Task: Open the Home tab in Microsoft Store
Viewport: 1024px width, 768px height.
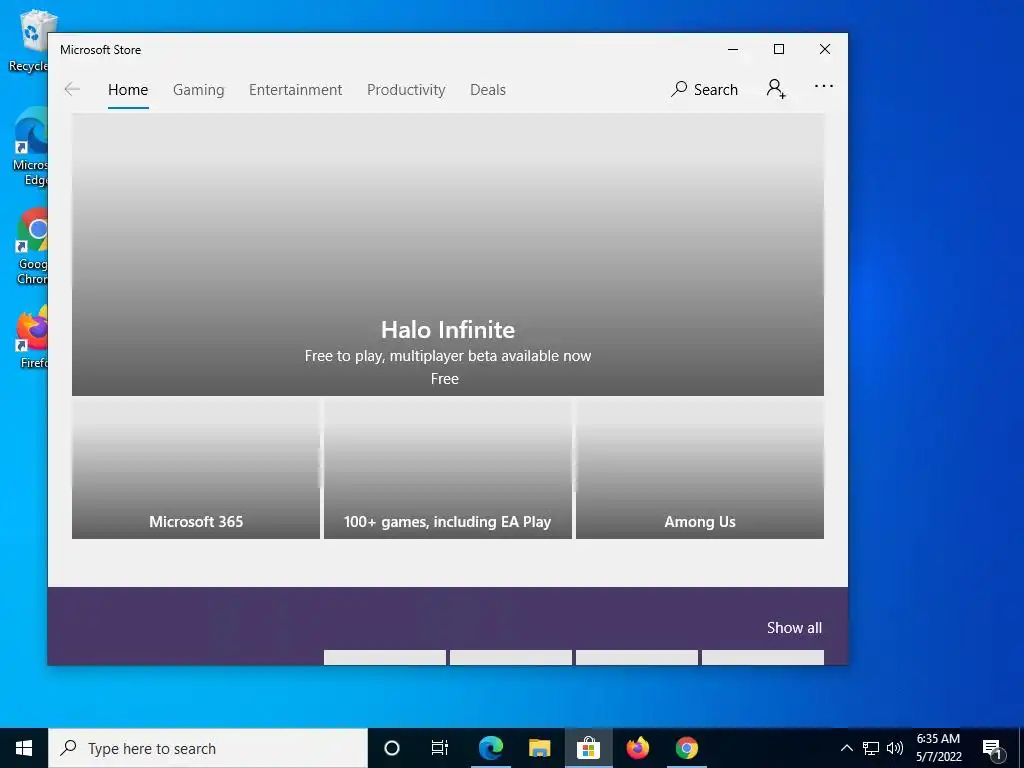Action: click(128, 89)
